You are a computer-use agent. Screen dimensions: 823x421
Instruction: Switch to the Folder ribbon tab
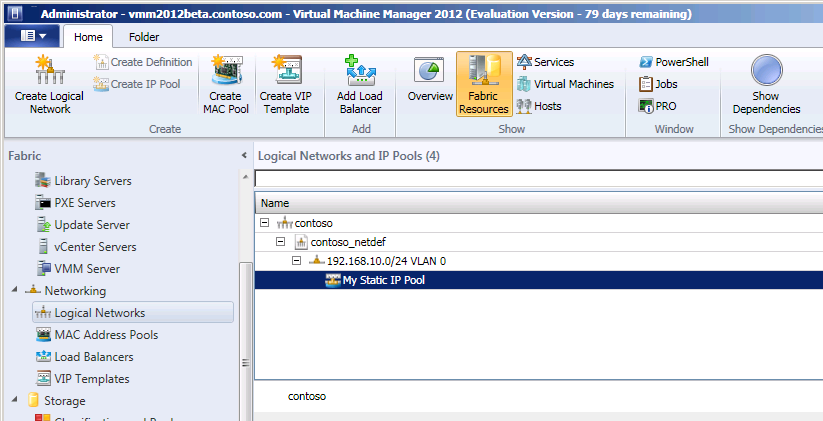(x=144, y=37)
